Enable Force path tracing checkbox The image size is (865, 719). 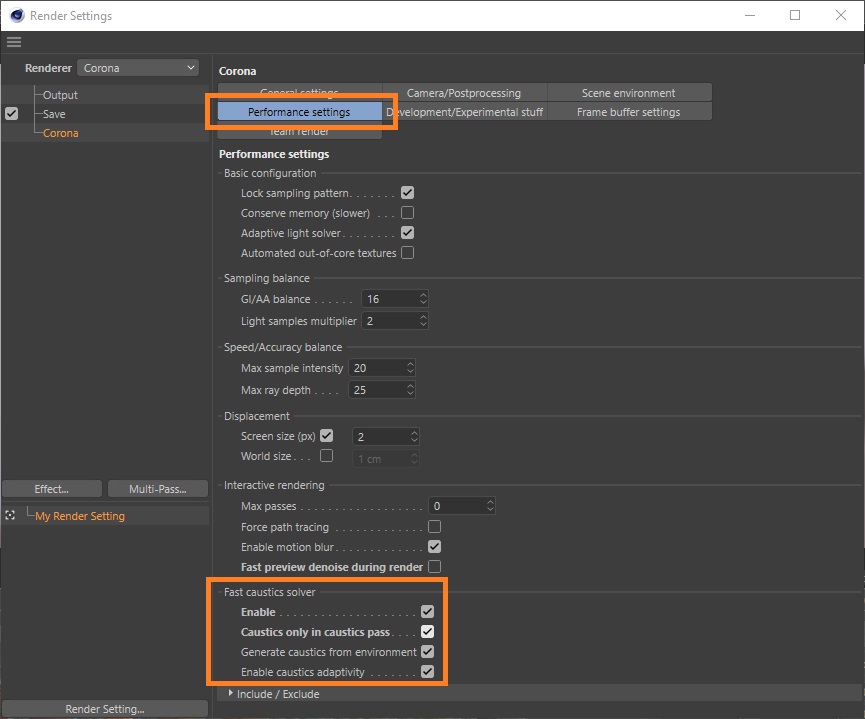434,526
